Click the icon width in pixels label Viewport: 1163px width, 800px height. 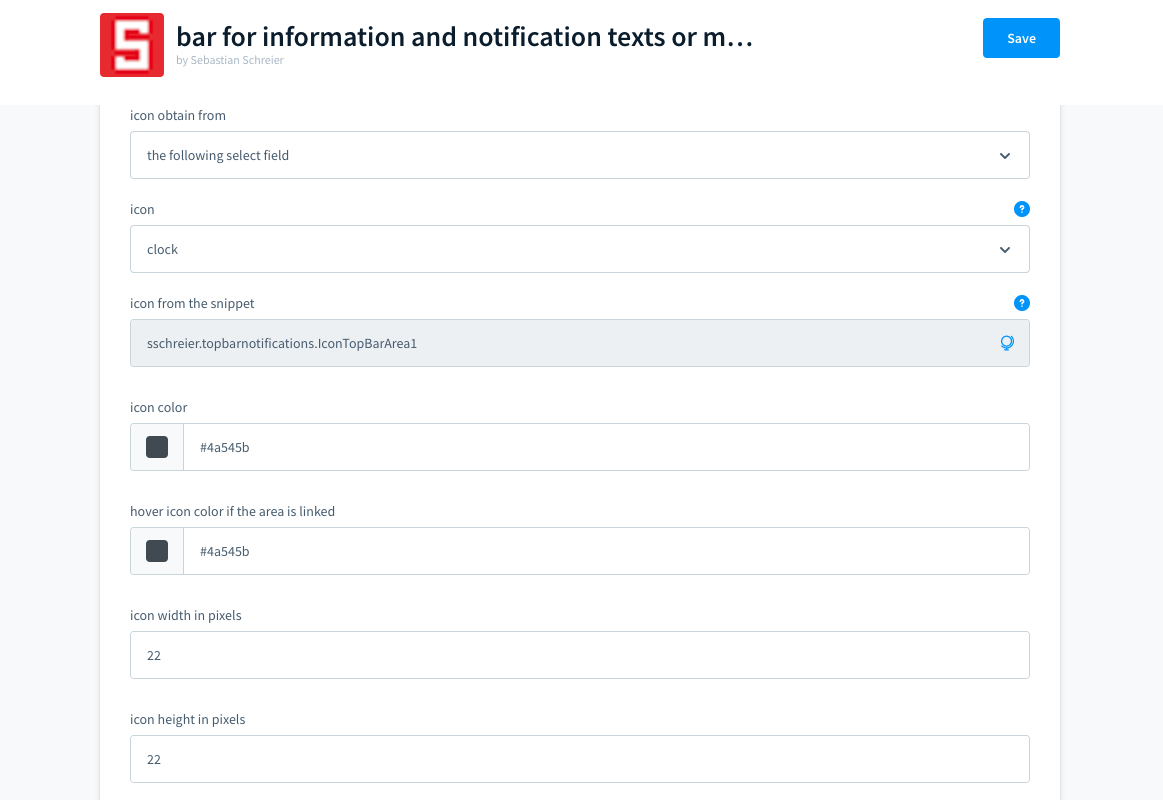click(186, 615)
